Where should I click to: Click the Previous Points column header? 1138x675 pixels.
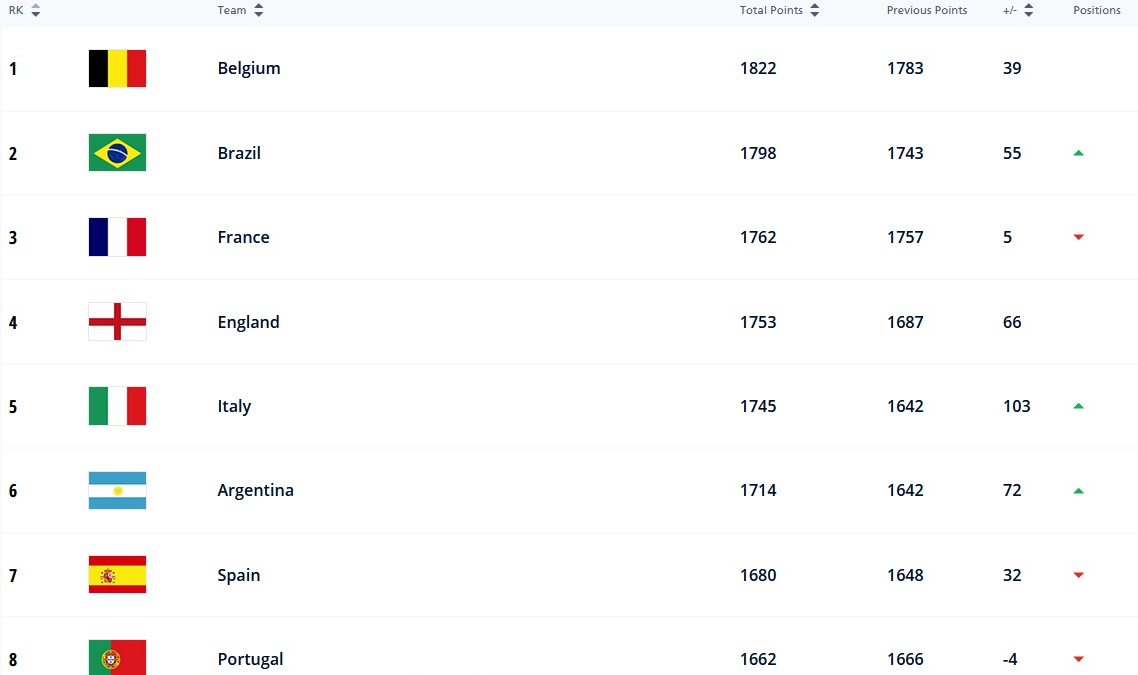(926, 10)
